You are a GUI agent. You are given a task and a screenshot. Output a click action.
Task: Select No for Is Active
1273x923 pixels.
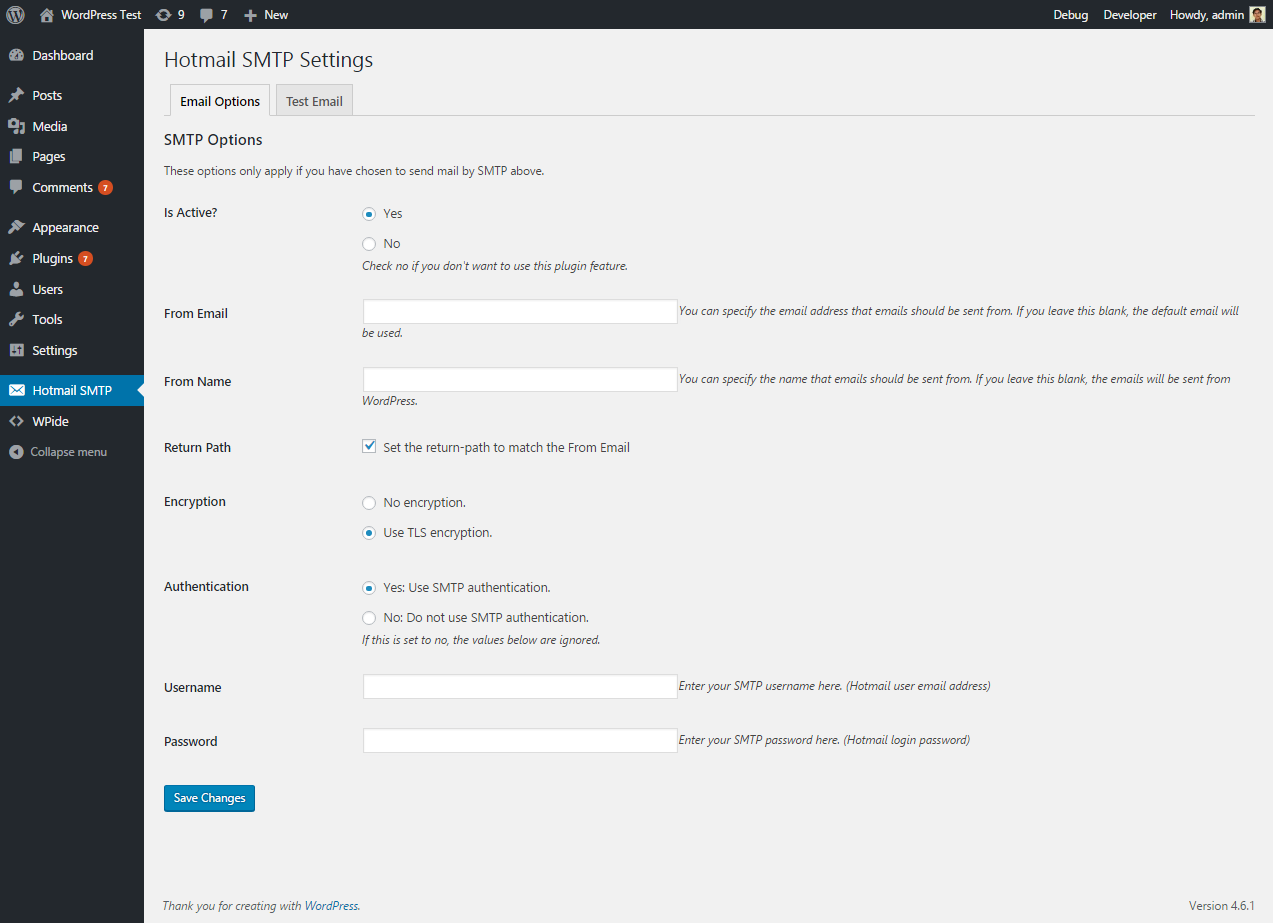369,244
